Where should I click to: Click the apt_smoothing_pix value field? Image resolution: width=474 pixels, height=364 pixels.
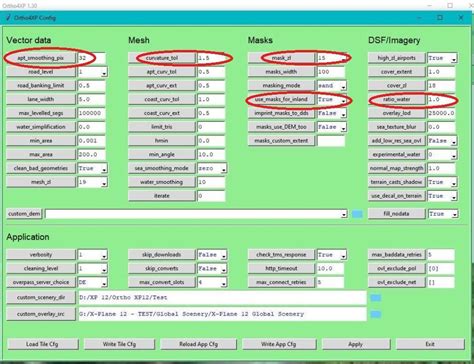tap(91, 58)
